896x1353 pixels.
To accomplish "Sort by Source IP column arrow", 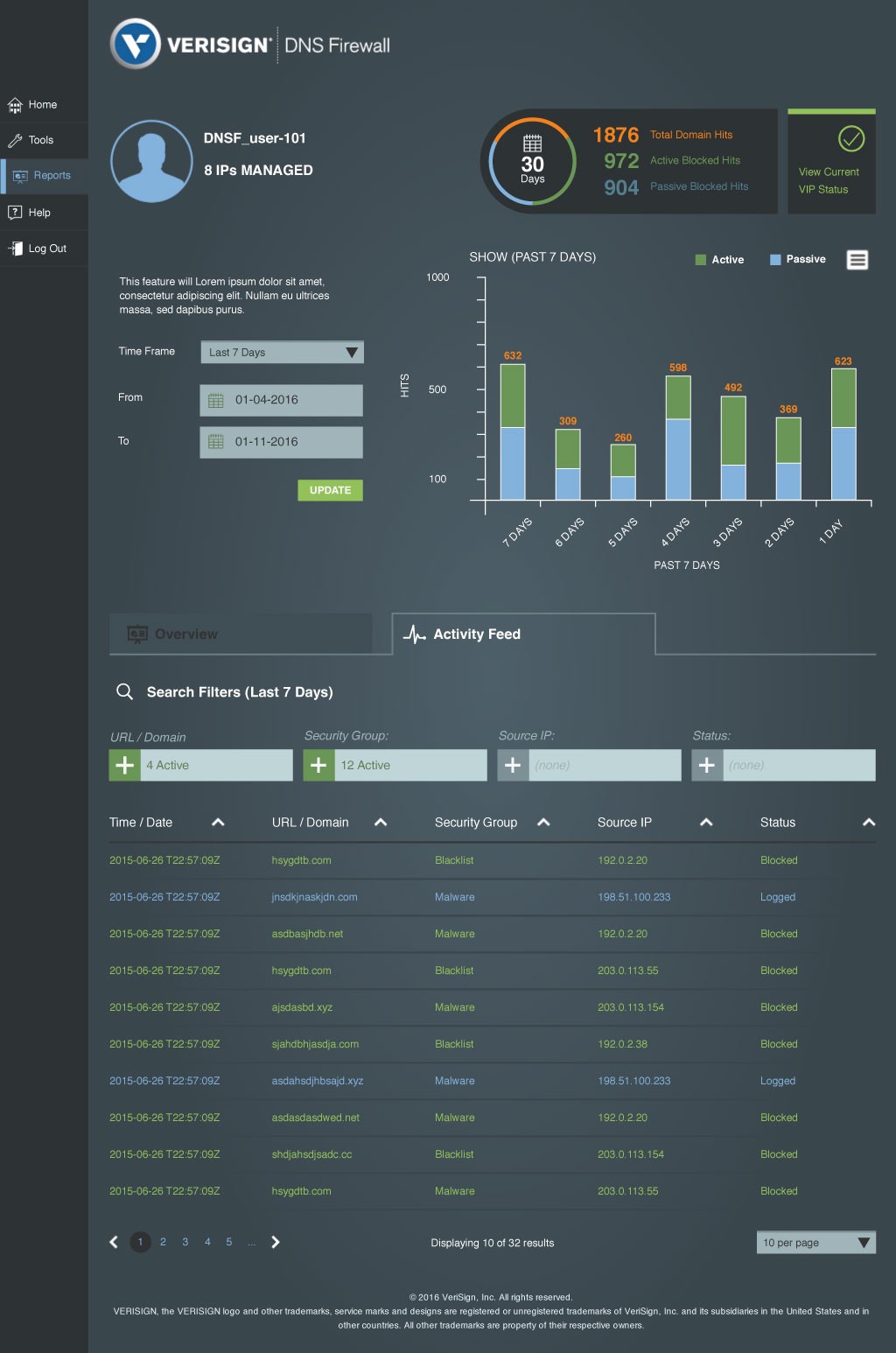I will 706,823.
